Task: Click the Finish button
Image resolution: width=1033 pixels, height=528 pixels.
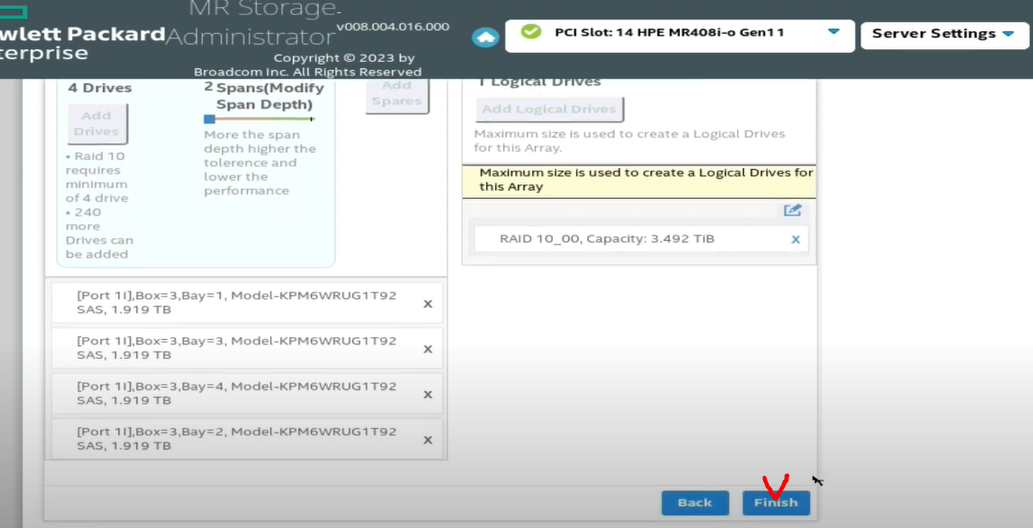Action: (x=776, y=503)
